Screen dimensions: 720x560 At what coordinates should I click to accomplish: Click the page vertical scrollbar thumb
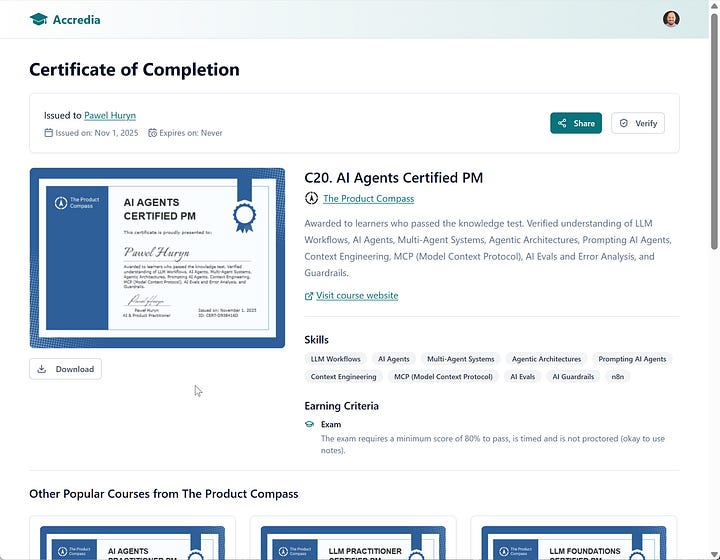pyautogui.click(x=714, y=131)
